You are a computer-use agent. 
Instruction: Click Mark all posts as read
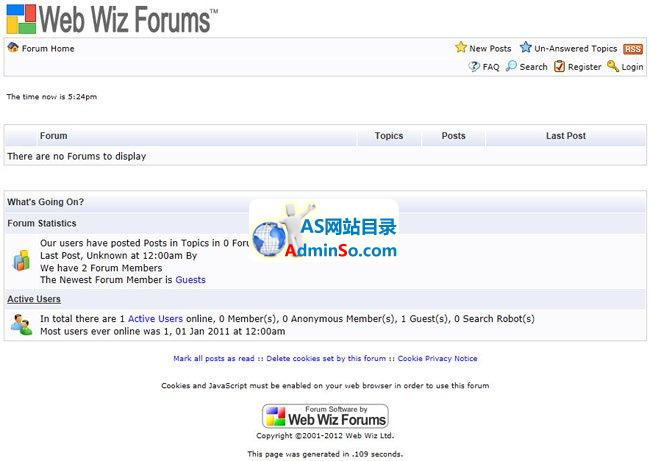(x=214, y=359)
